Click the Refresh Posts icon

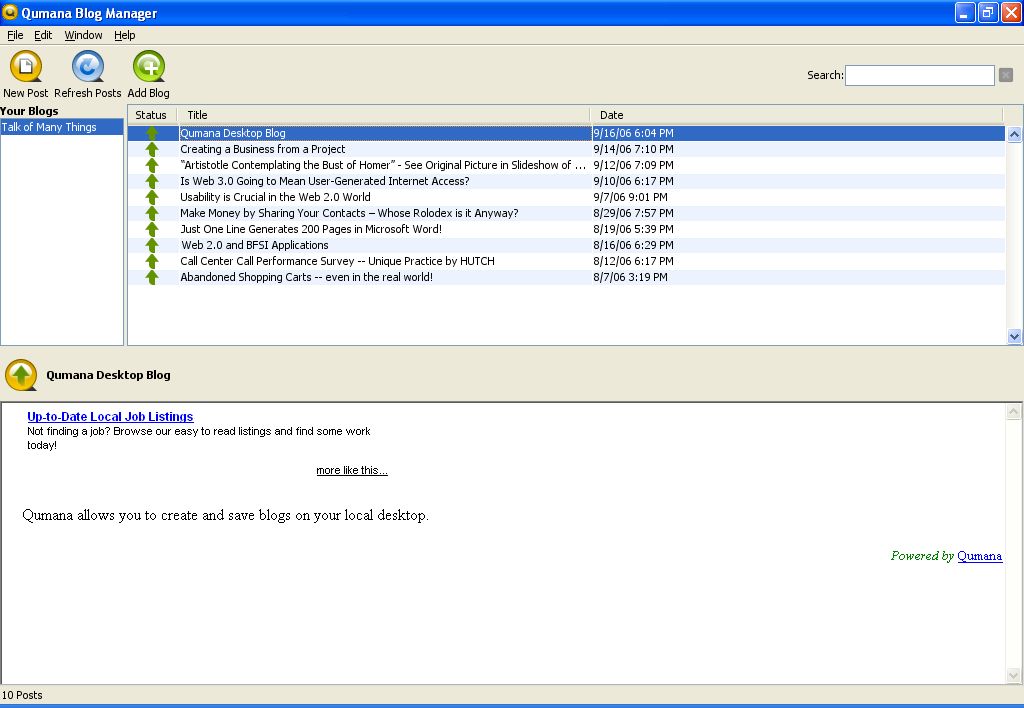pos(88,67)
